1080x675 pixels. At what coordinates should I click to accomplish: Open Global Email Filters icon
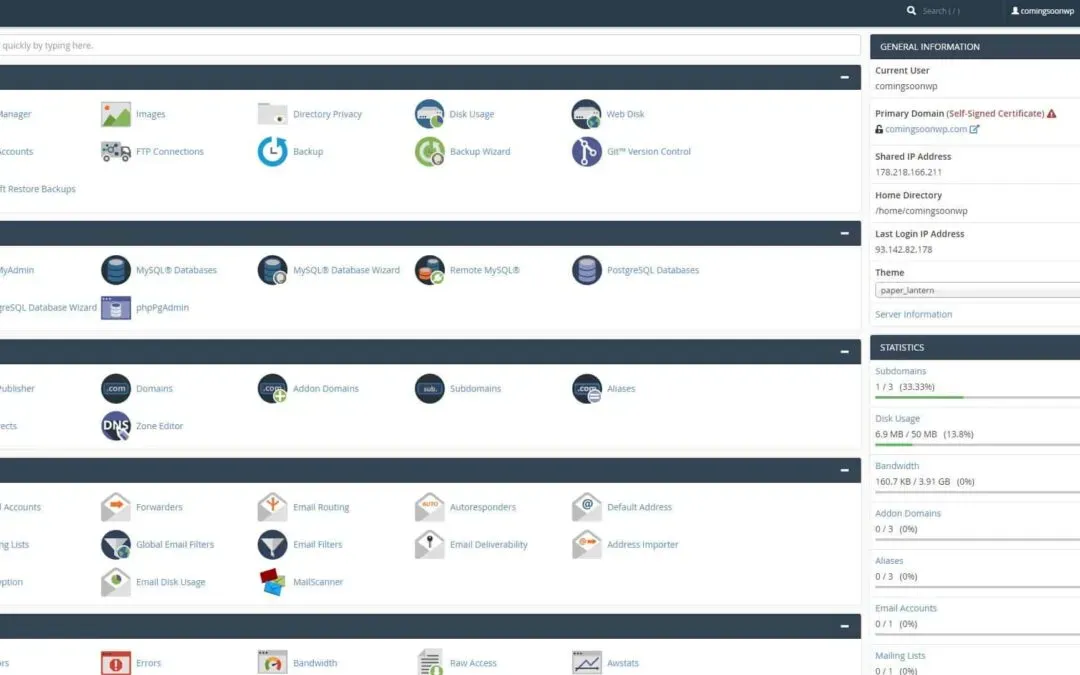tap(116, 544)
